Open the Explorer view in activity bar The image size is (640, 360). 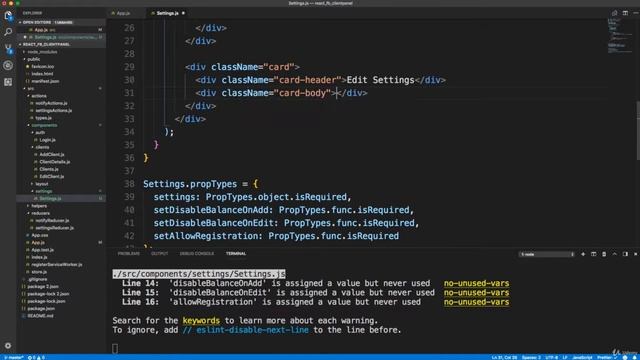tap(8, 16)
